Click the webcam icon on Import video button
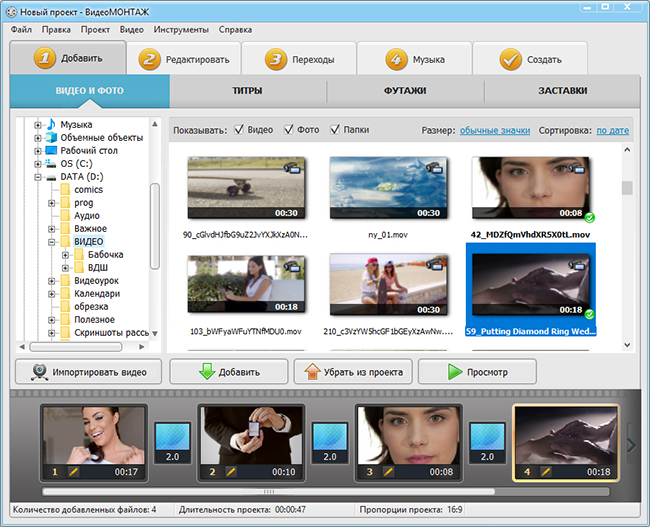Image resolution: width=650 pixels, height=527 pixels. [x=39, y=372]
